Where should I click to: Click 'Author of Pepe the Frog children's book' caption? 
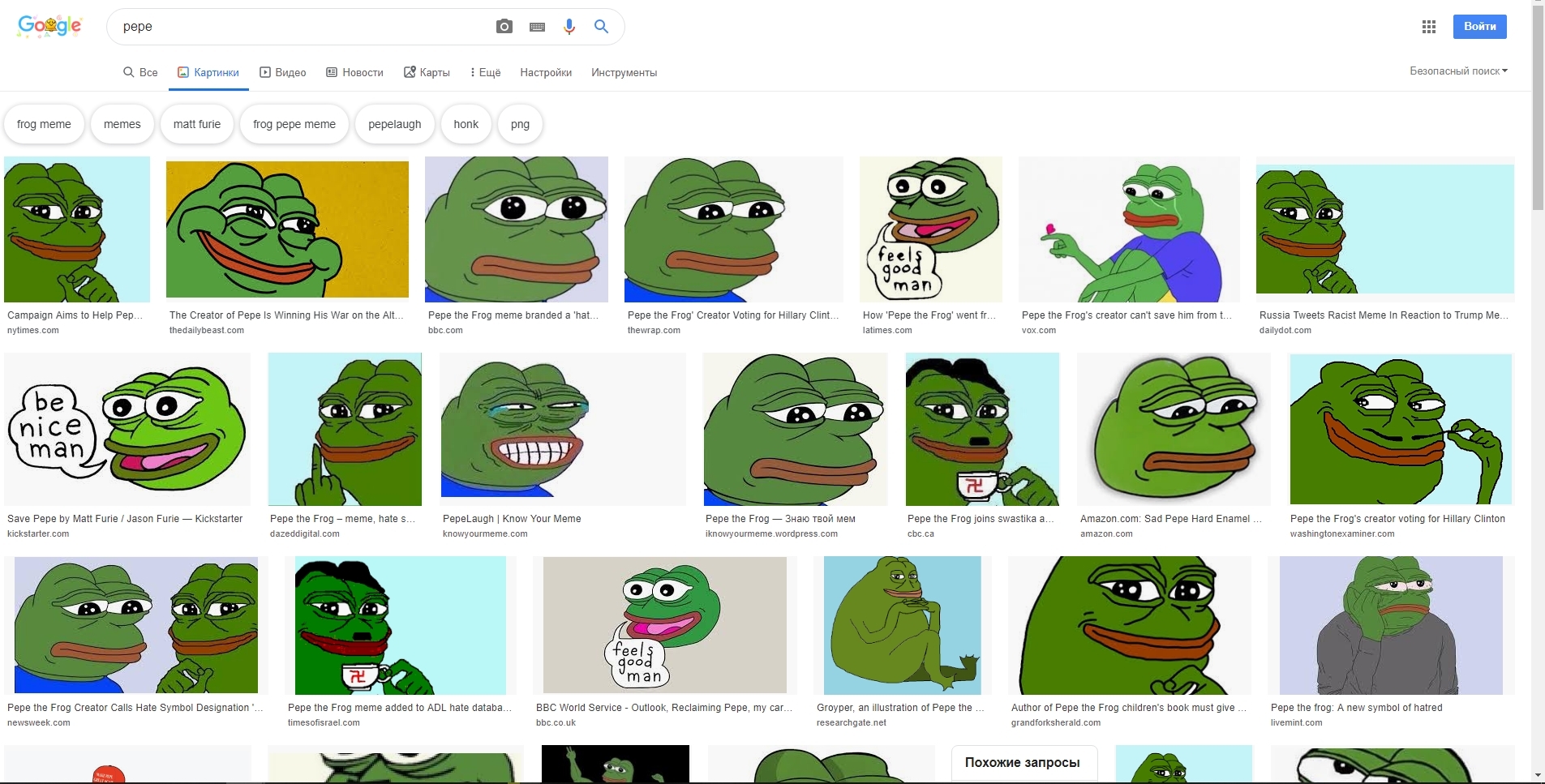click(x=1129, y=708)
